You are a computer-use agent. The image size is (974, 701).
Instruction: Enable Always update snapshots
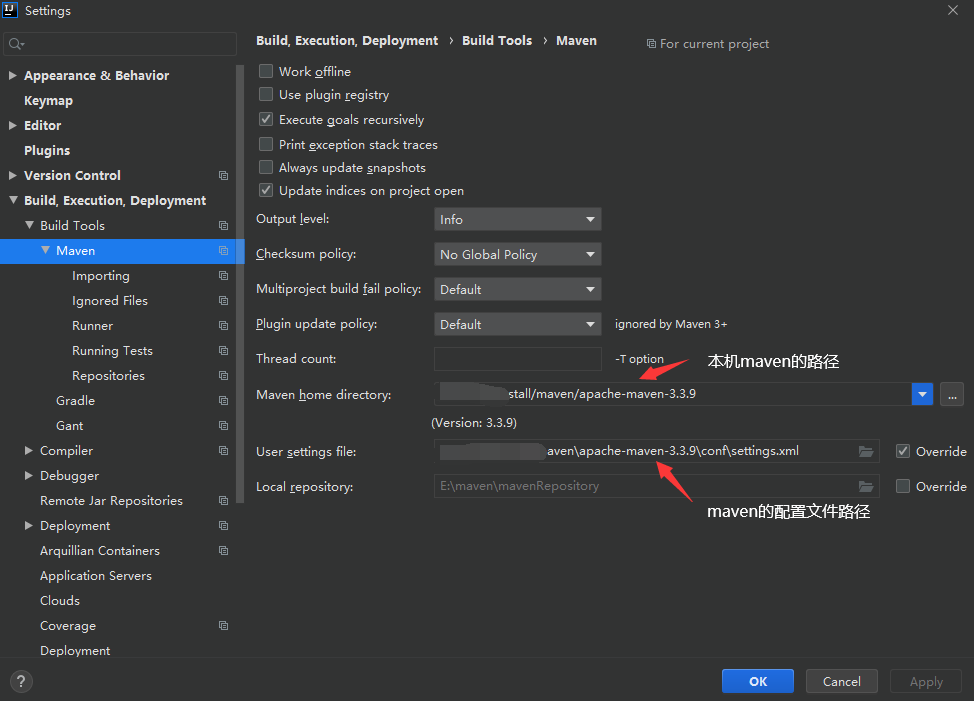266,168
